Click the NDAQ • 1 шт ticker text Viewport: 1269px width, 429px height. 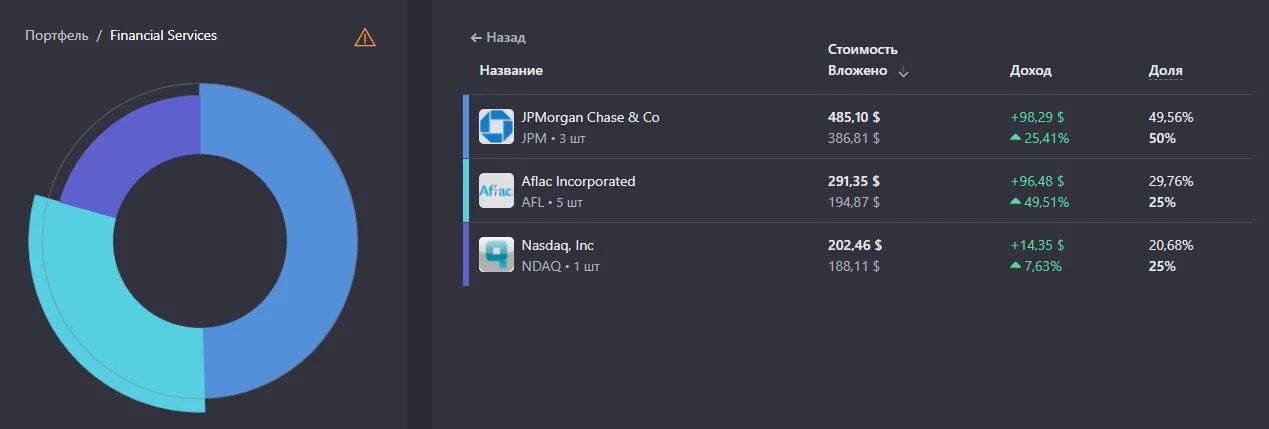point(561,266)
